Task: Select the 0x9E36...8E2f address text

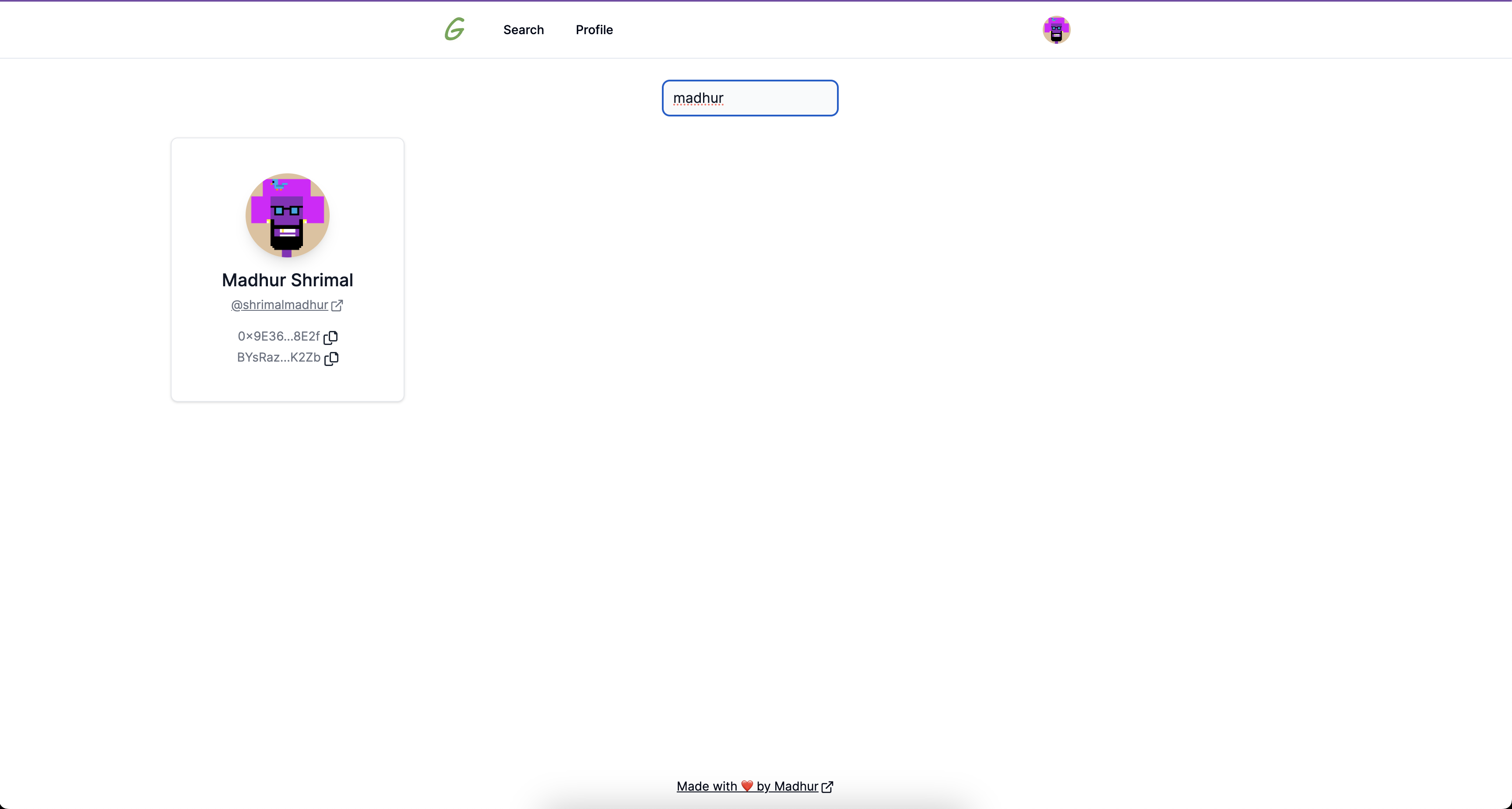Action: [x=278, y=336]
